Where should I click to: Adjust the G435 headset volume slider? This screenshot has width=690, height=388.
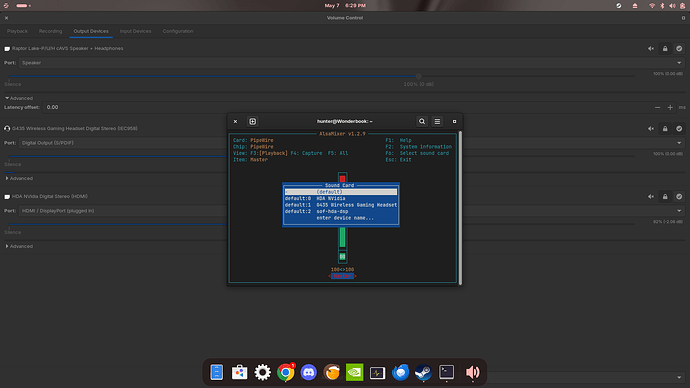321,156
